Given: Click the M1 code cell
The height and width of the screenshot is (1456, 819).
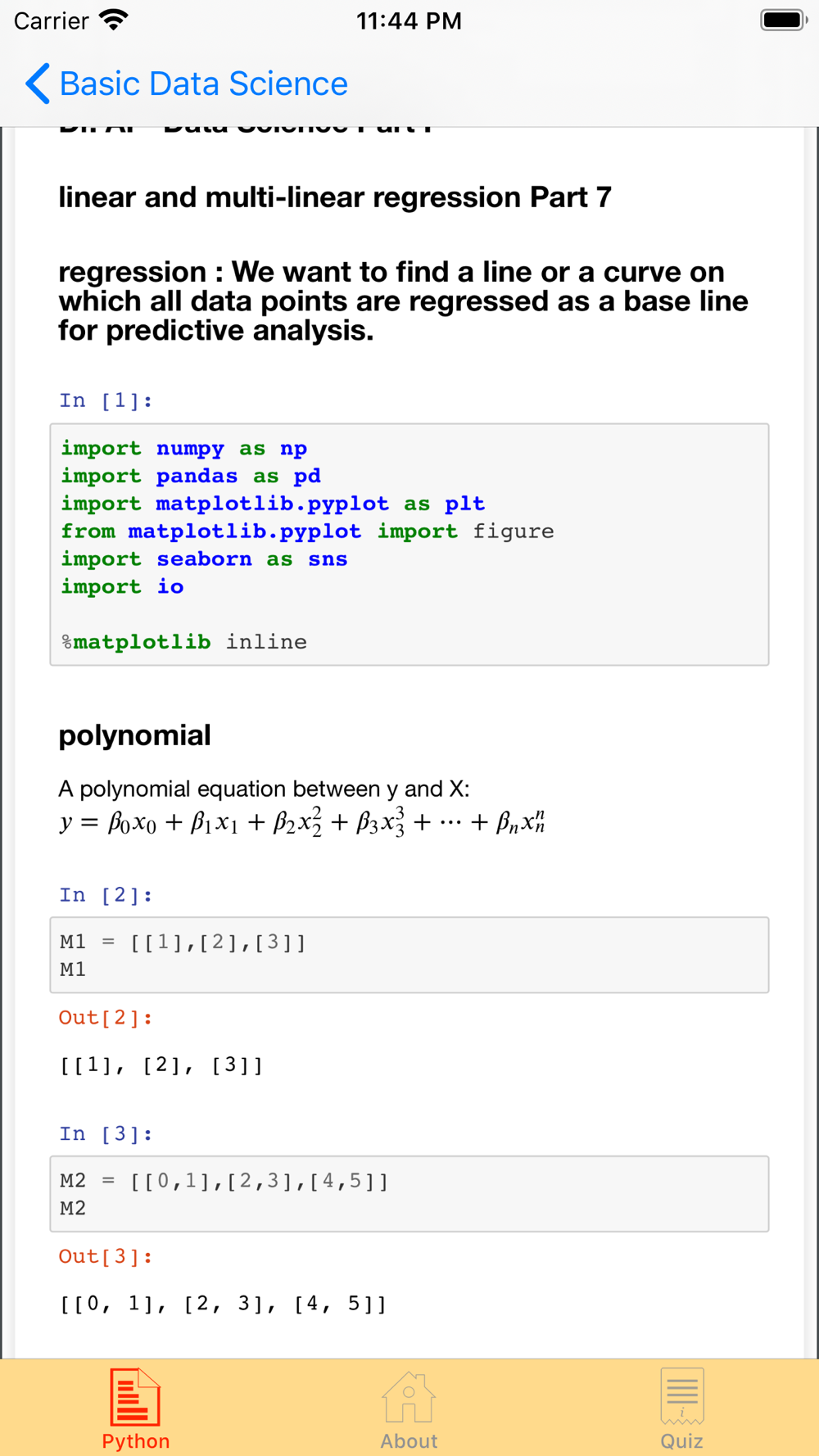Looking at the screenshot, I should [409, 955].
